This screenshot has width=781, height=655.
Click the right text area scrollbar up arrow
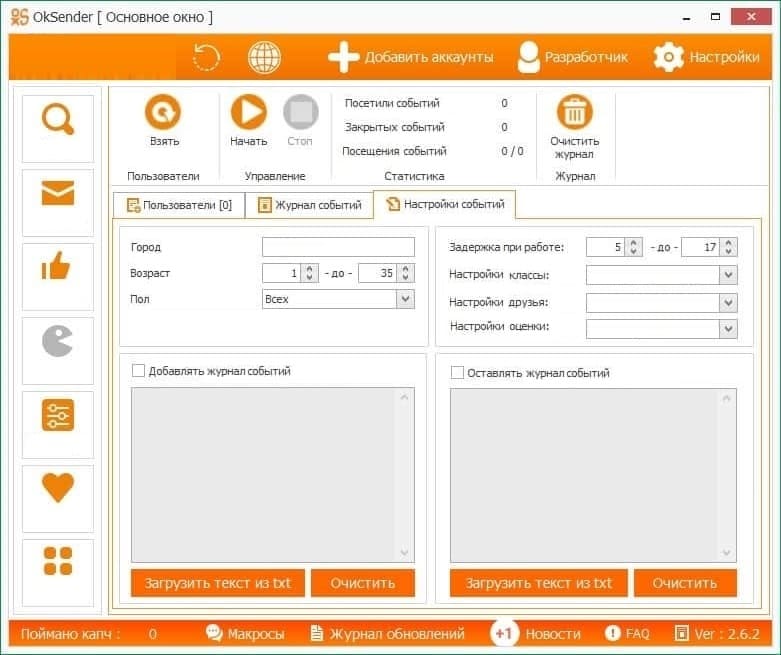(x=726, y=398)
